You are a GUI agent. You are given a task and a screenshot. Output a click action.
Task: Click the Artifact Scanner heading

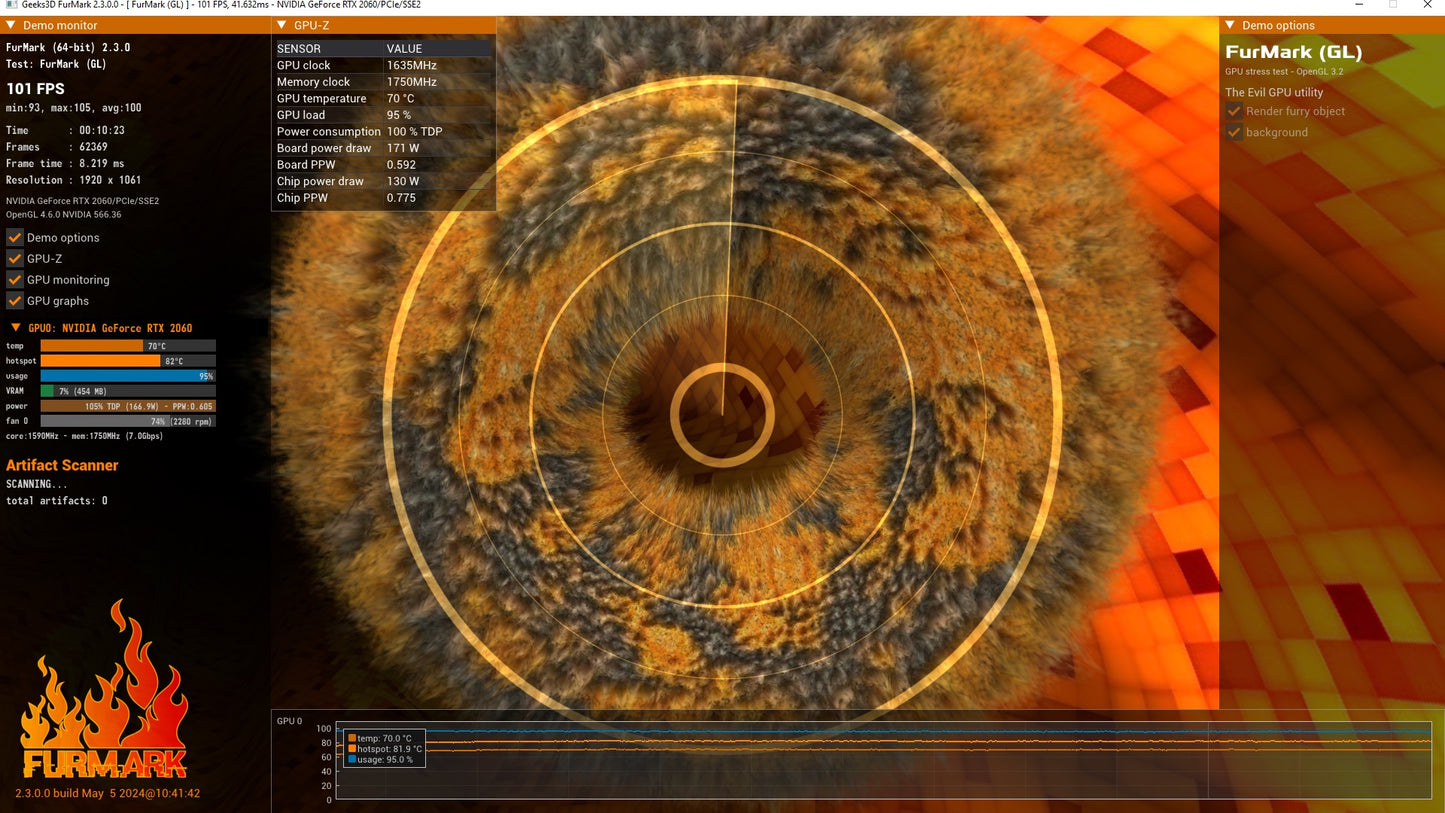(62, 465)
